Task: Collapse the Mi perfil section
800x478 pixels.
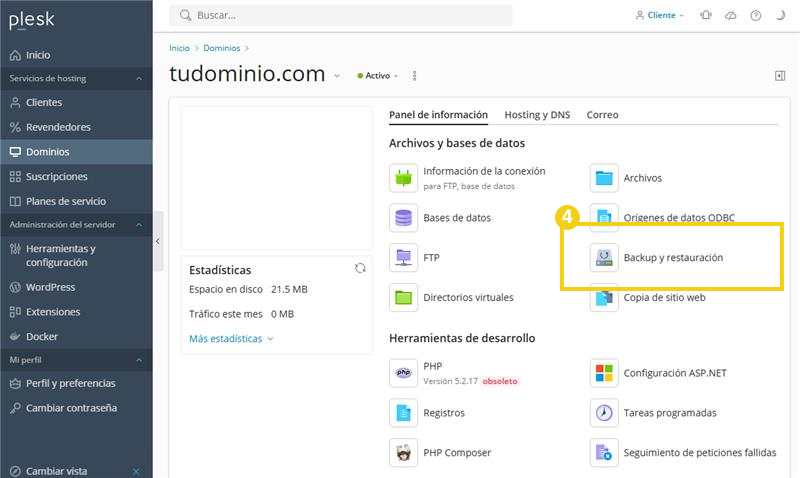Action: point(139,360)
